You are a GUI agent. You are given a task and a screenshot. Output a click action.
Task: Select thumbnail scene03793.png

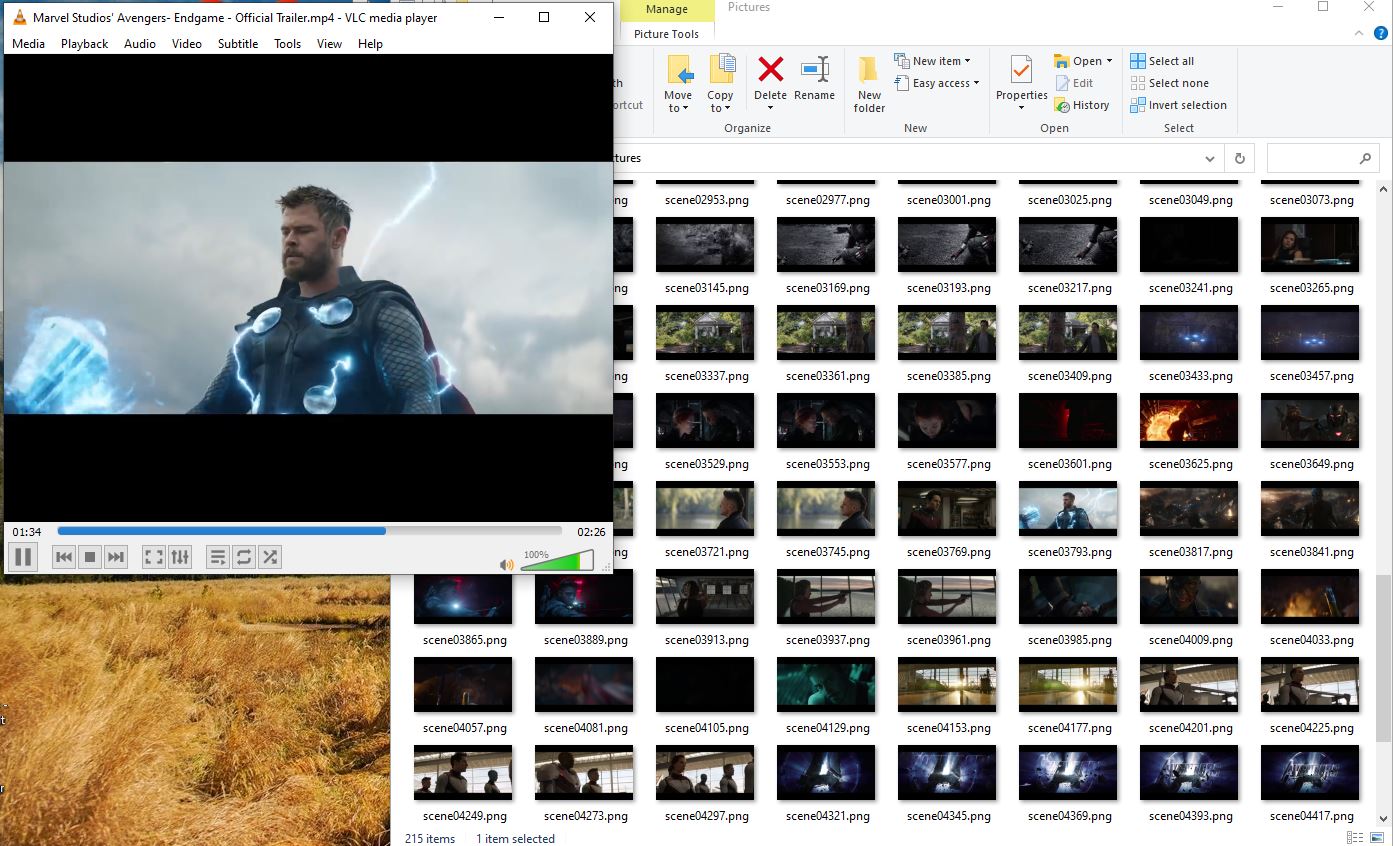tap(1068, 509)
